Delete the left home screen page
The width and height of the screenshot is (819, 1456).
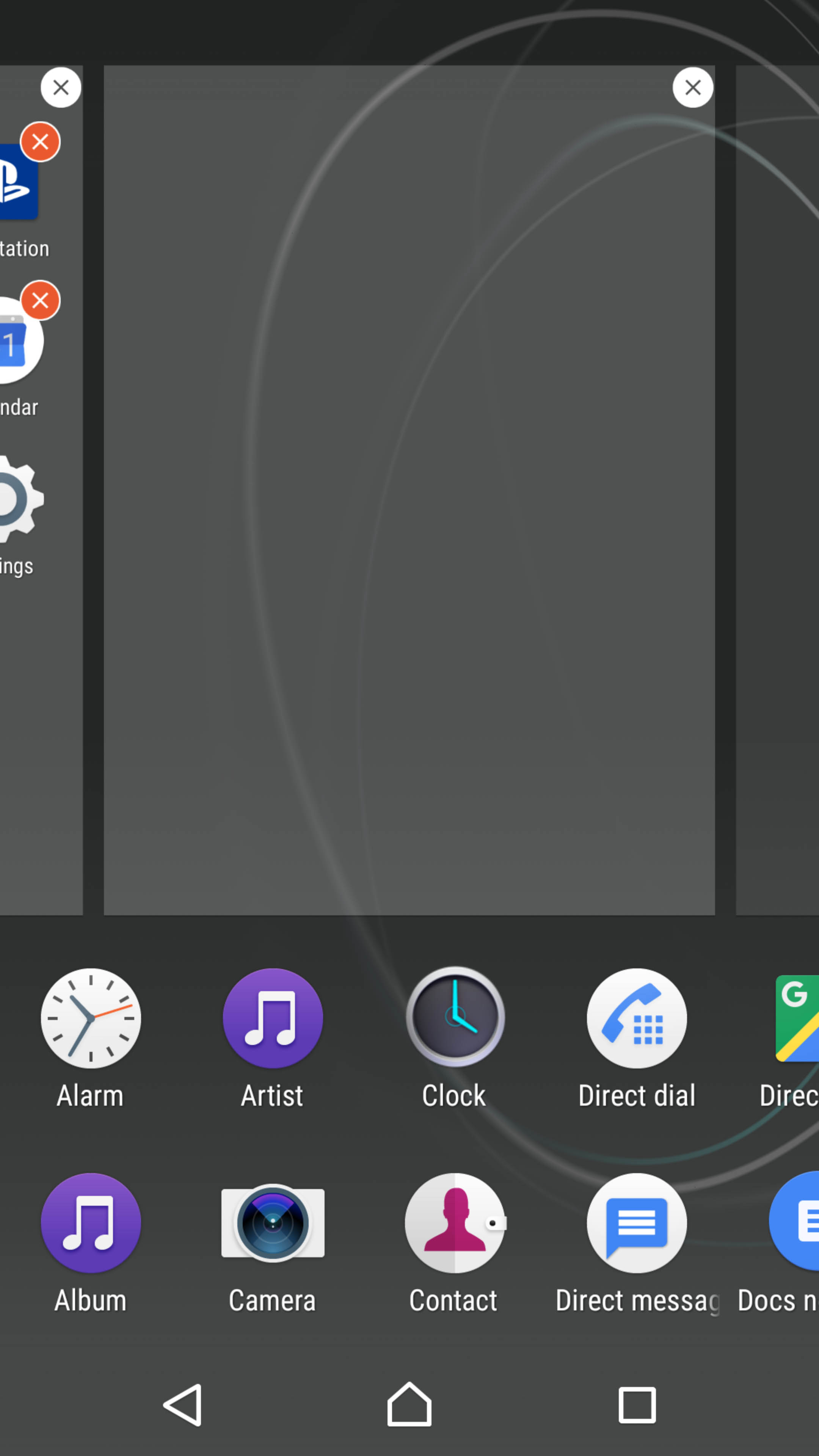coord(61,87)
